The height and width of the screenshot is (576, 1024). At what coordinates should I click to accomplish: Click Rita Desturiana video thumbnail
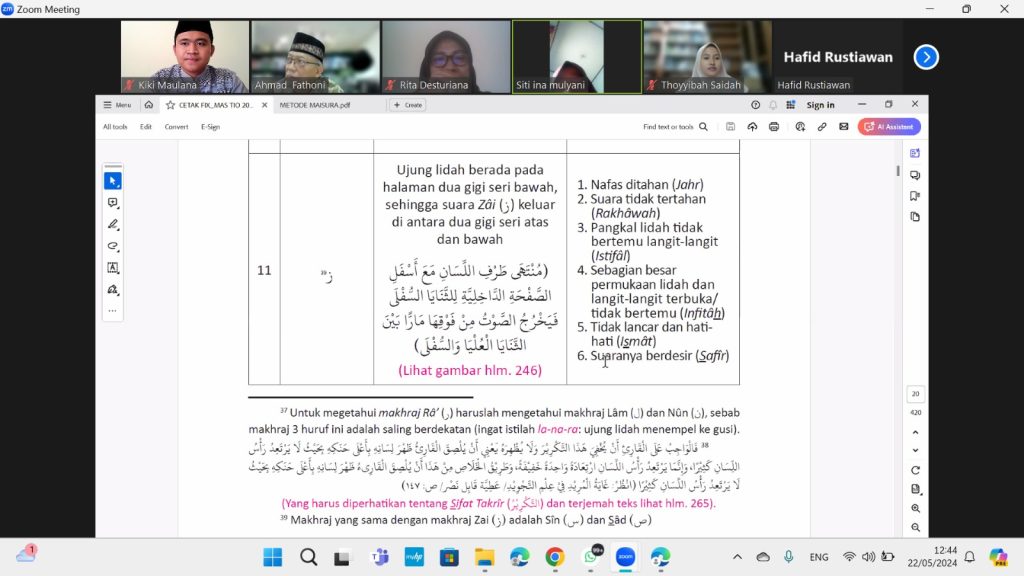point(446,57)
